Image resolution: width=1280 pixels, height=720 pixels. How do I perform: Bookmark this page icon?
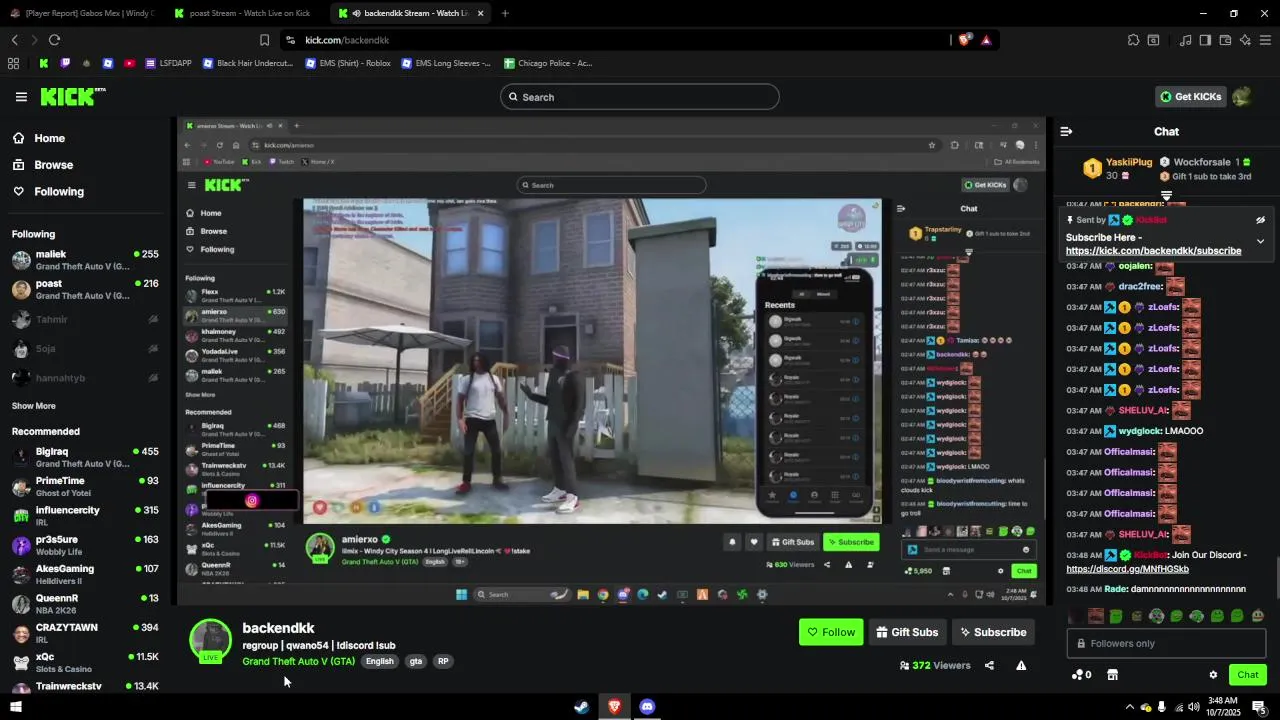pyautogui.click(x=264, y=40)
